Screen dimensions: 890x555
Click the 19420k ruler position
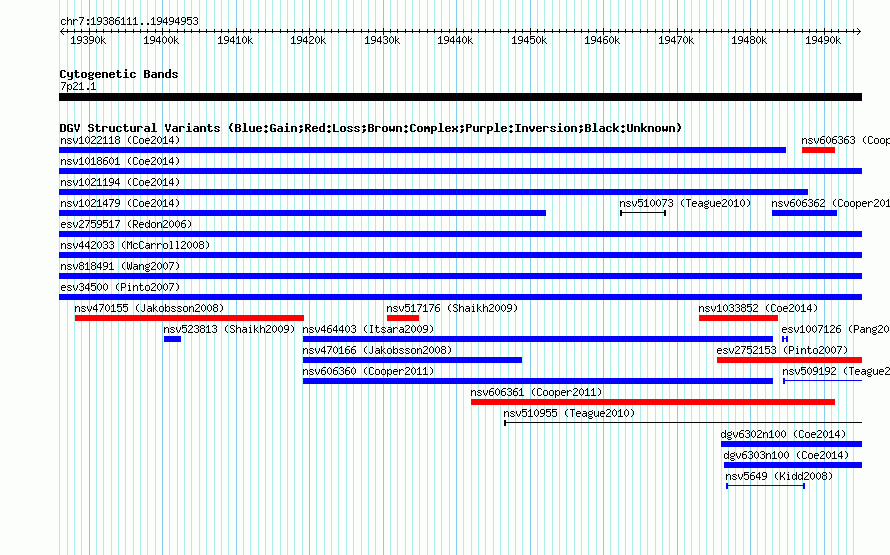308,40
